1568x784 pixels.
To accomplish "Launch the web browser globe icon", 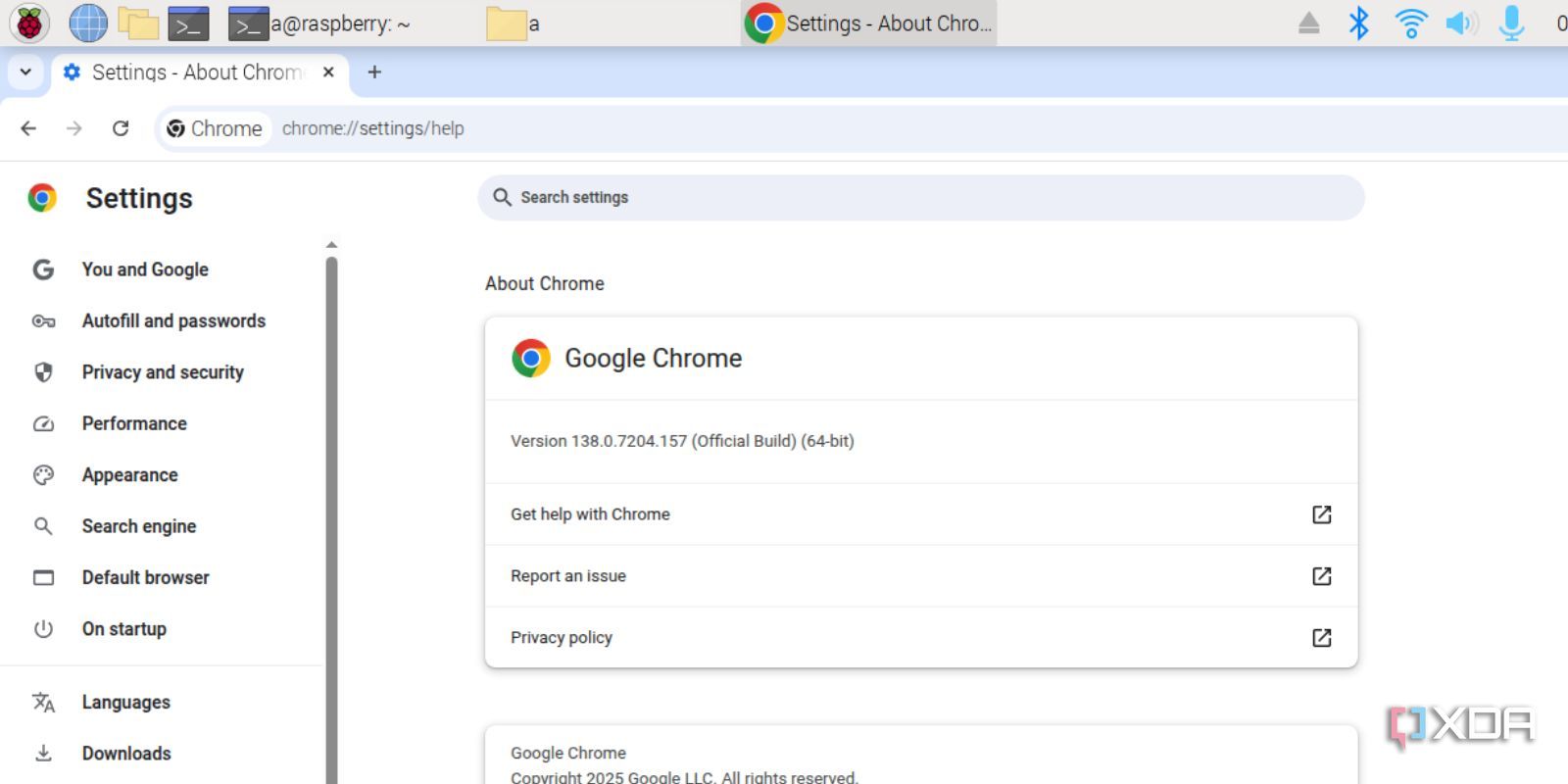I will pos(87,23).
